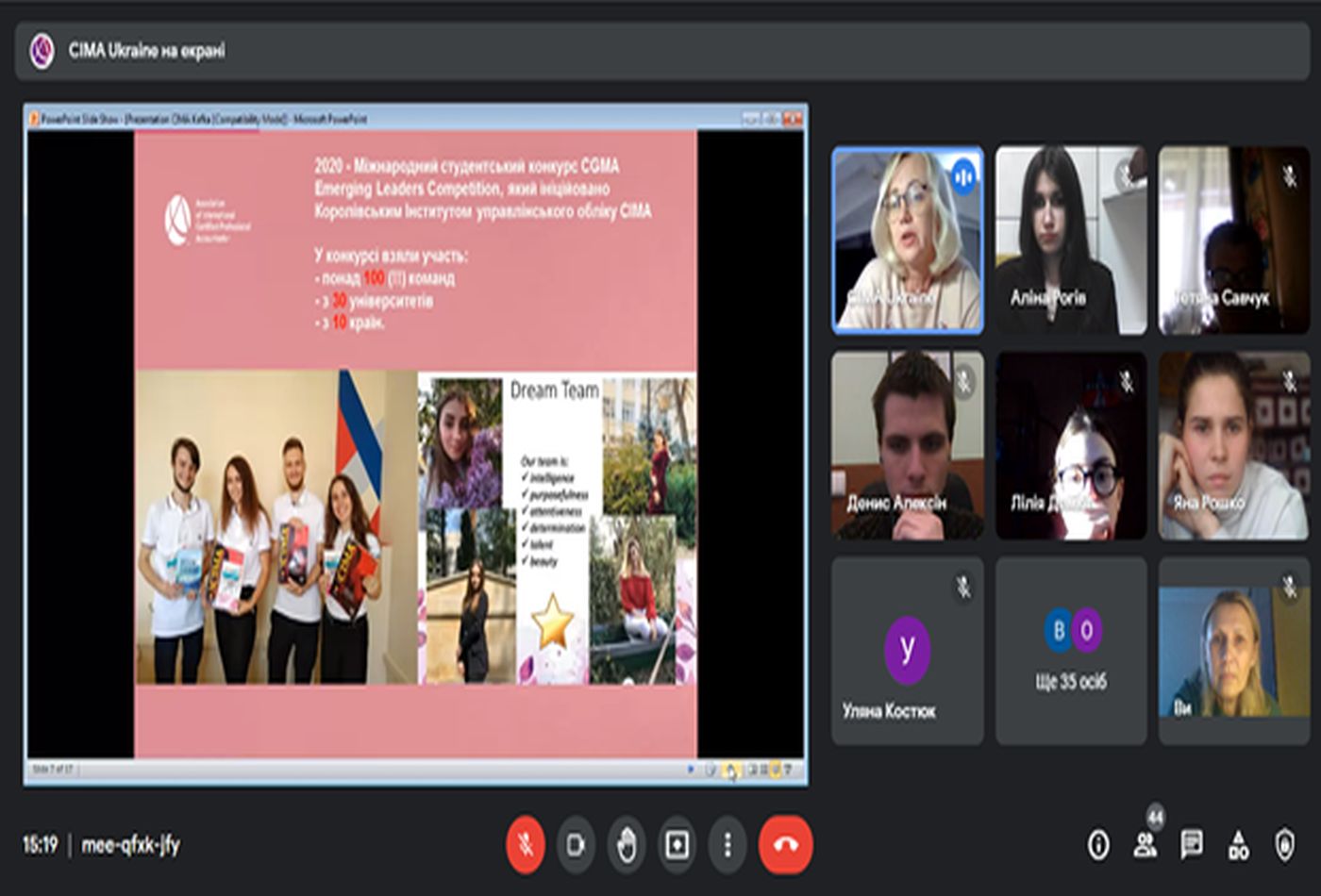This screenshot has width=1321, height=896.
Task: Click the present screen button
Action: (677, 844)
